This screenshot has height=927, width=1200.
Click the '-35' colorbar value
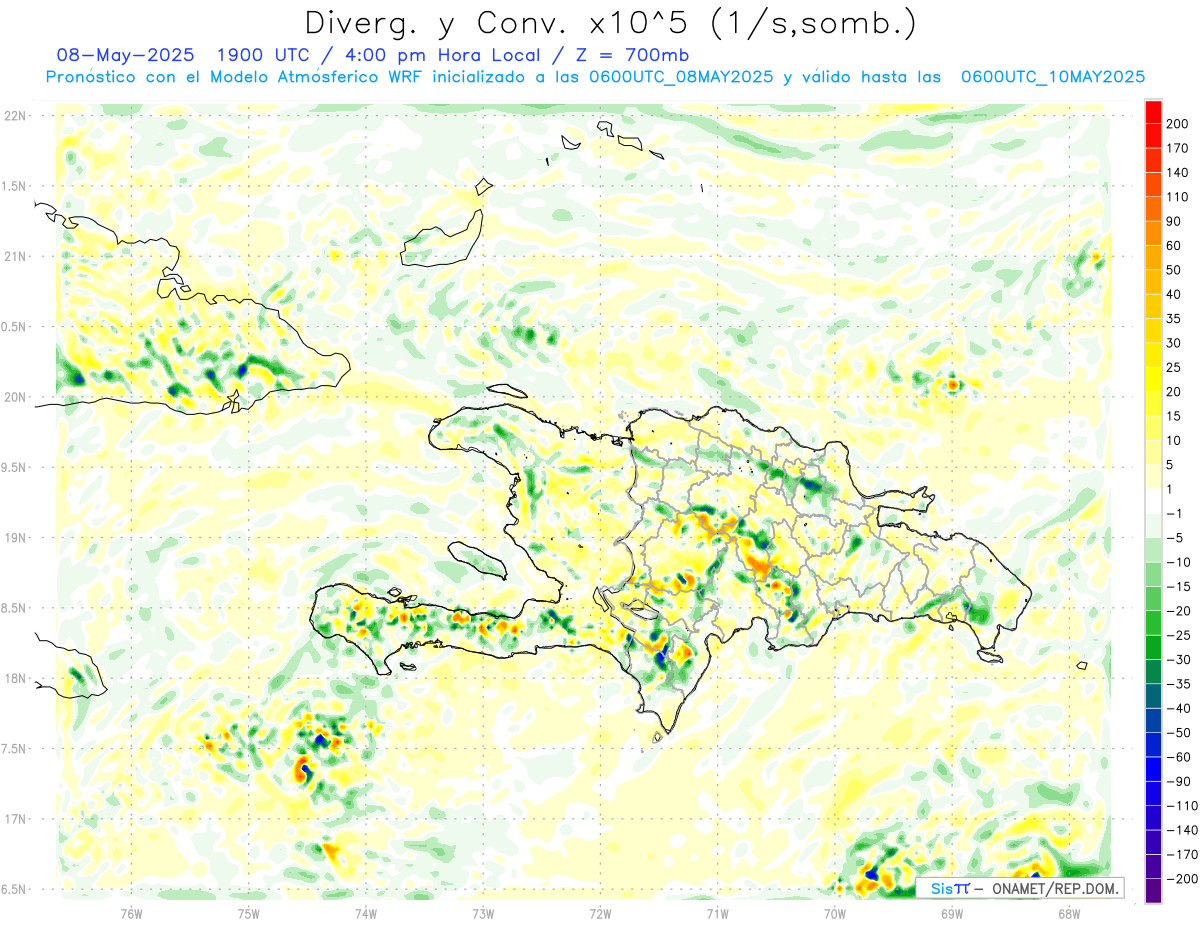click(x=1177, y=684)
